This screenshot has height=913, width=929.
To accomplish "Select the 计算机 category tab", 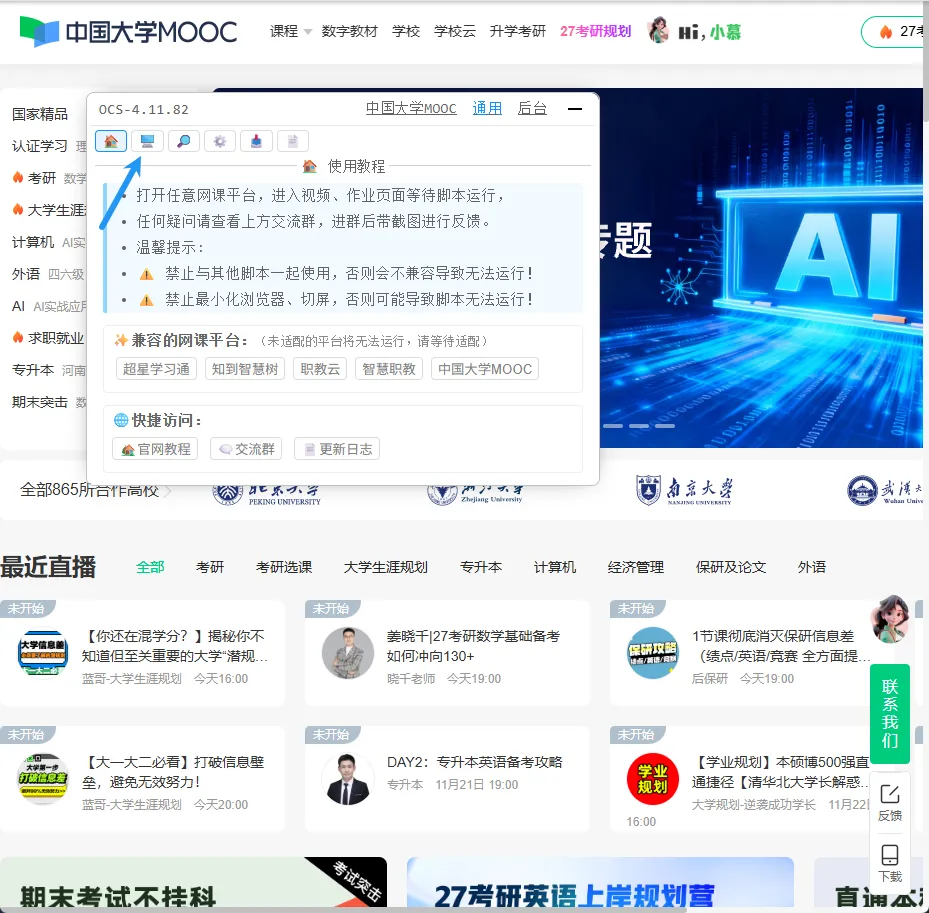I will (554, 567).
